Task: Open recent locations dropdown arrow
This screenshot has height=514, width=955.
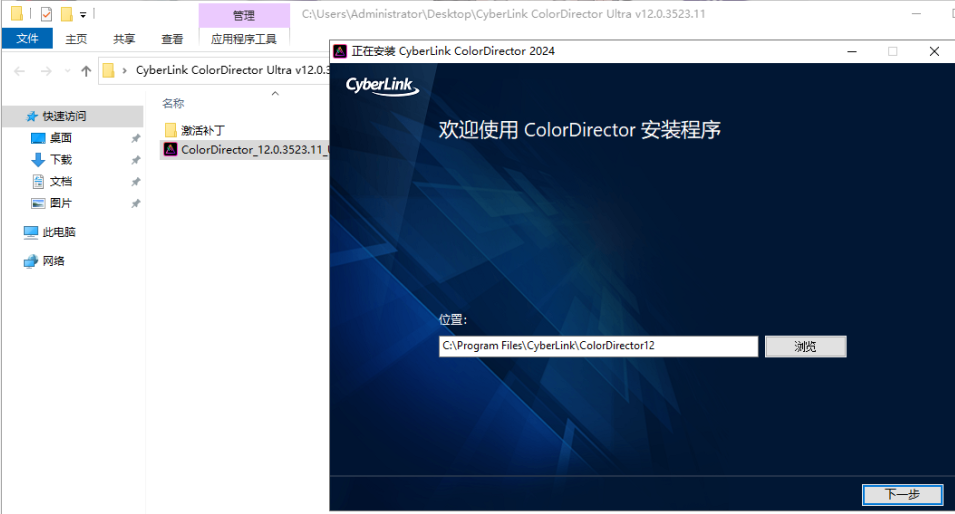Action: 67,71
